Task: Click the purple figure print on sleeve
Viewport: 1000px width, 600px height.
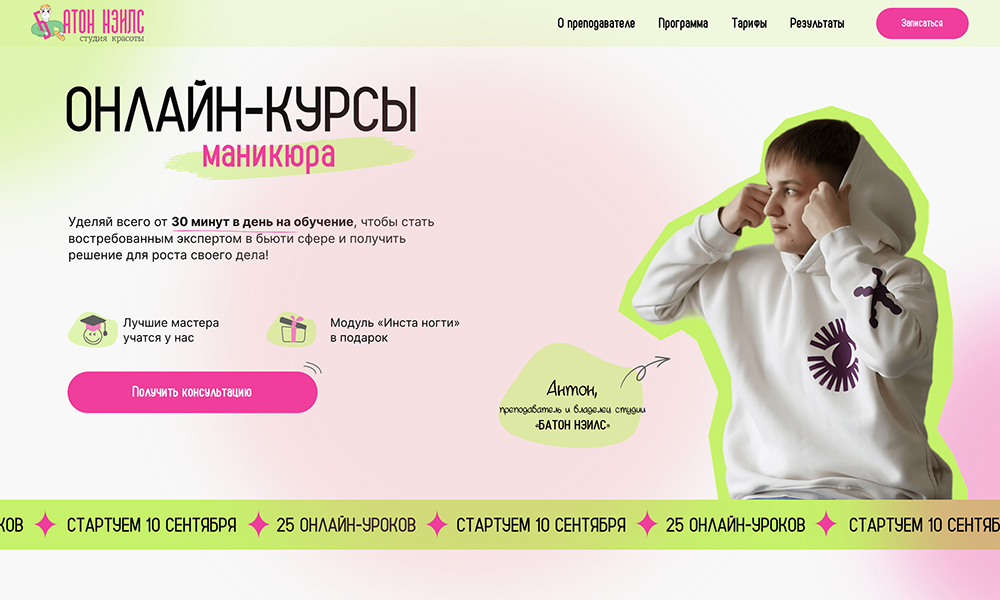Action: pyautogui.click(x=879, y=297)
